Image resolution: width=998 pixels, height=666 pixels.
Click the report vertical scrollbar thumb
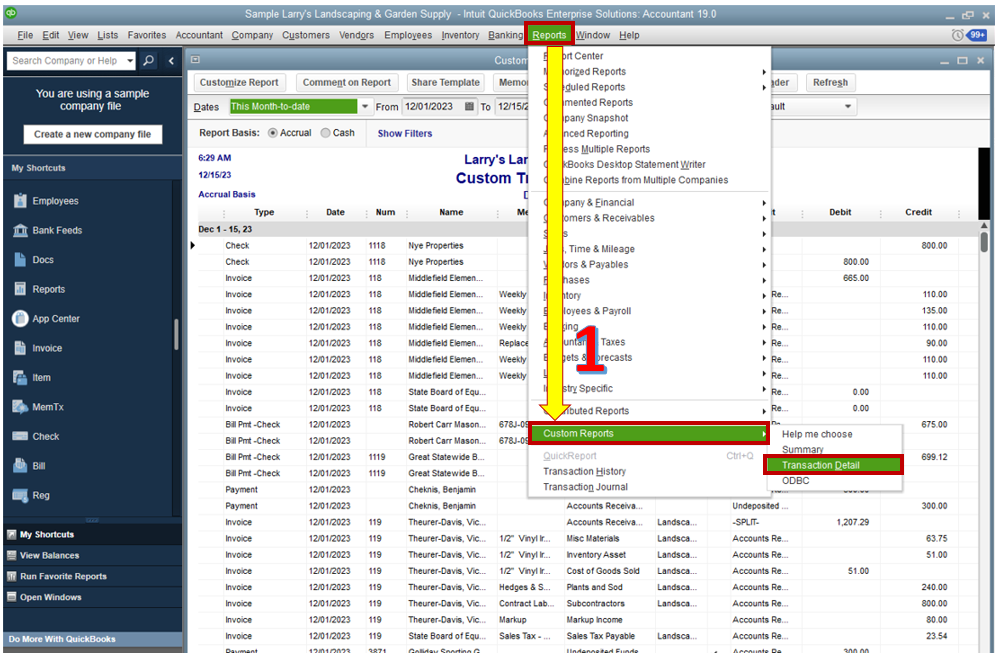click(x=983, y=242)
